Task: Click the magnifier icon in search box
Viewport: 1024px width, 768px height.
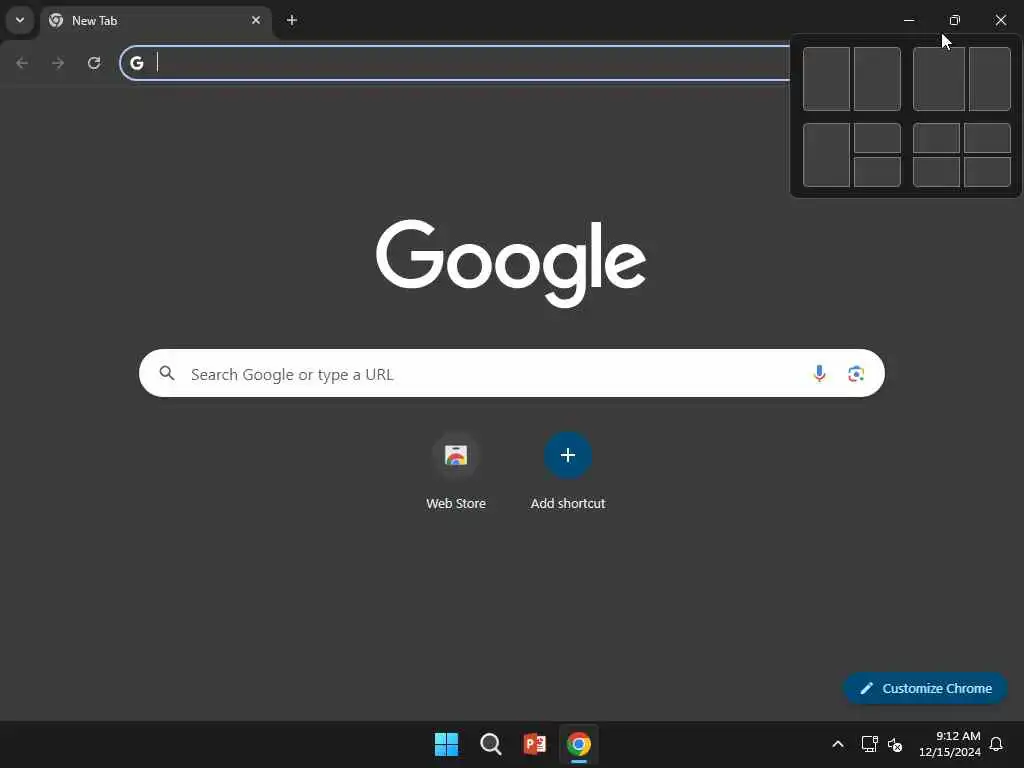Action: 167,373
